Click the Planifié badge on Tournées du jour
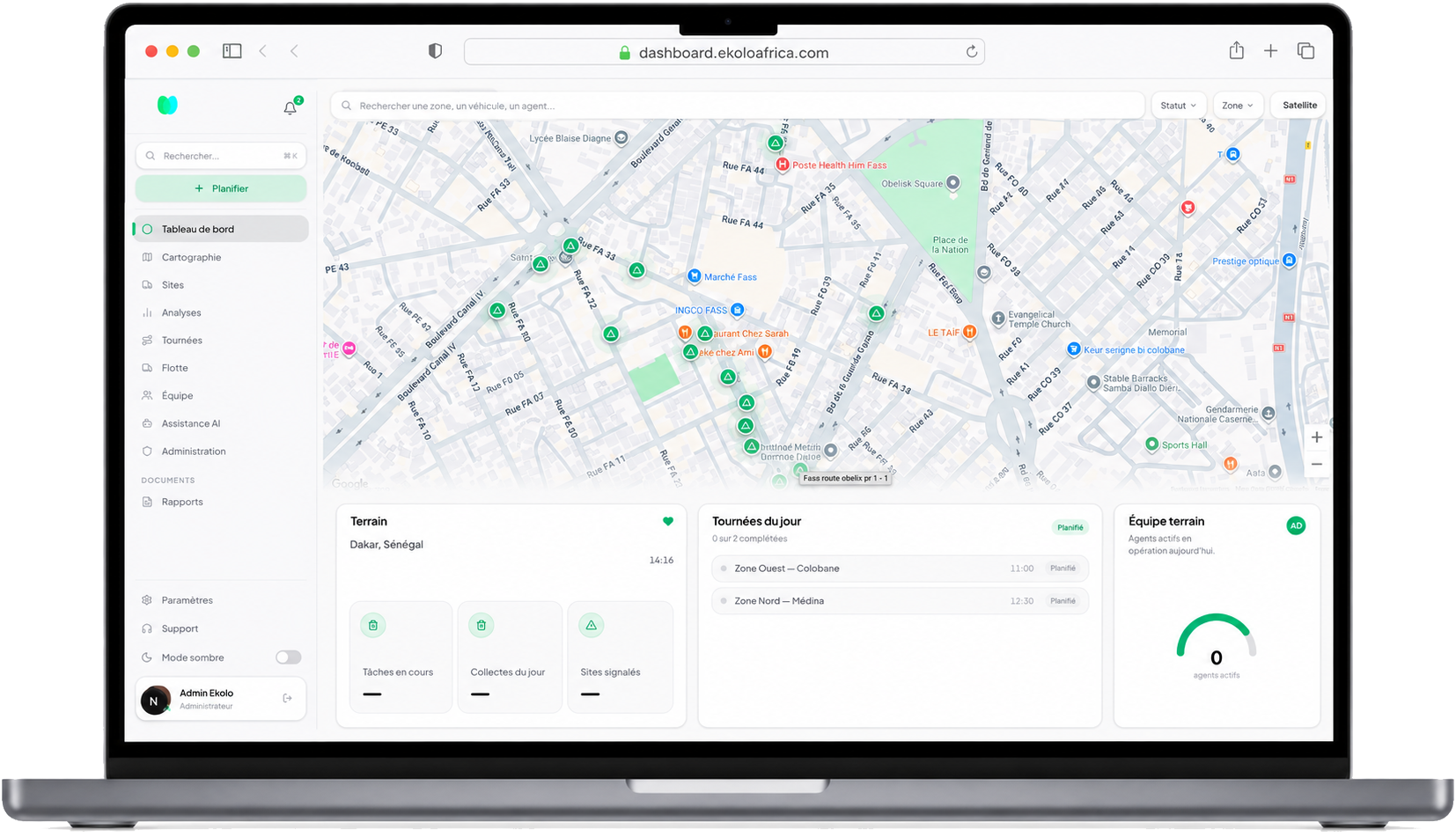The width and height of the screenshot is (1456, 837). [1070, 527]
